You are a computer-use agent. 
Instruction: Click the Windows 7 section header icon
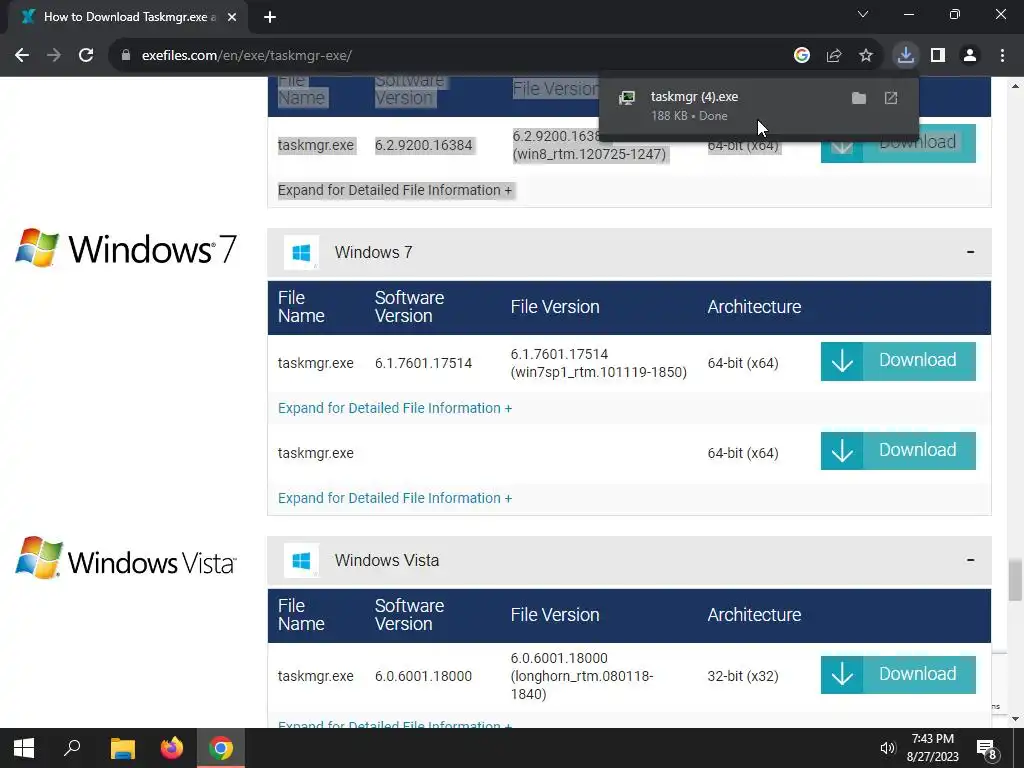(x=301, y=252)
